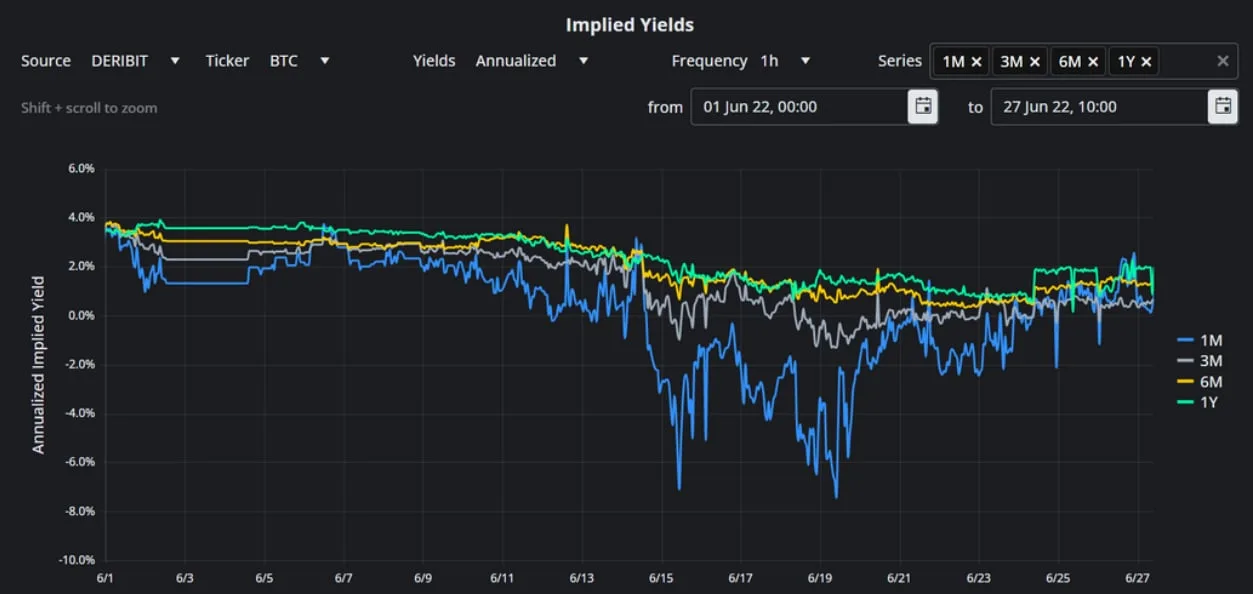The width and height of the screenshot is (1253, 594).
Task: Click the Implied Yields chart title
Action: tap(630, 24)
